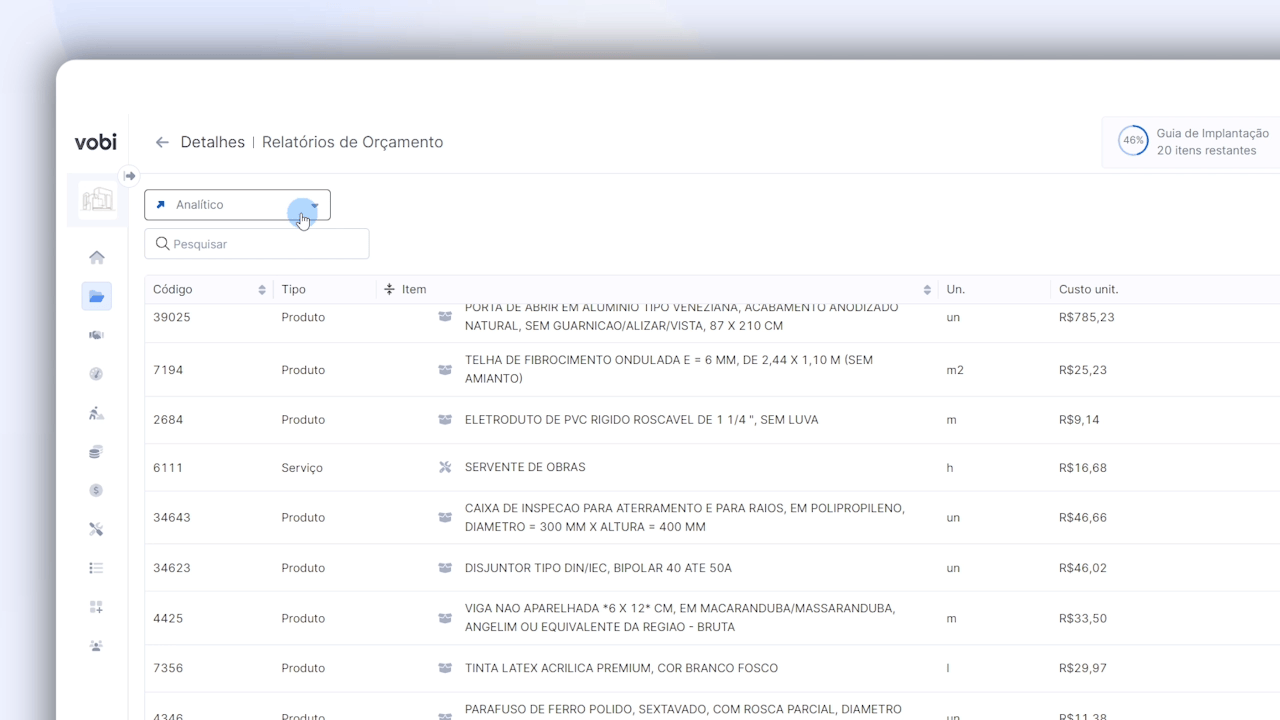Screen dimensions: 1280x720
Task: Click the 46% progress circle
Action: click(x=1133, y=141)
